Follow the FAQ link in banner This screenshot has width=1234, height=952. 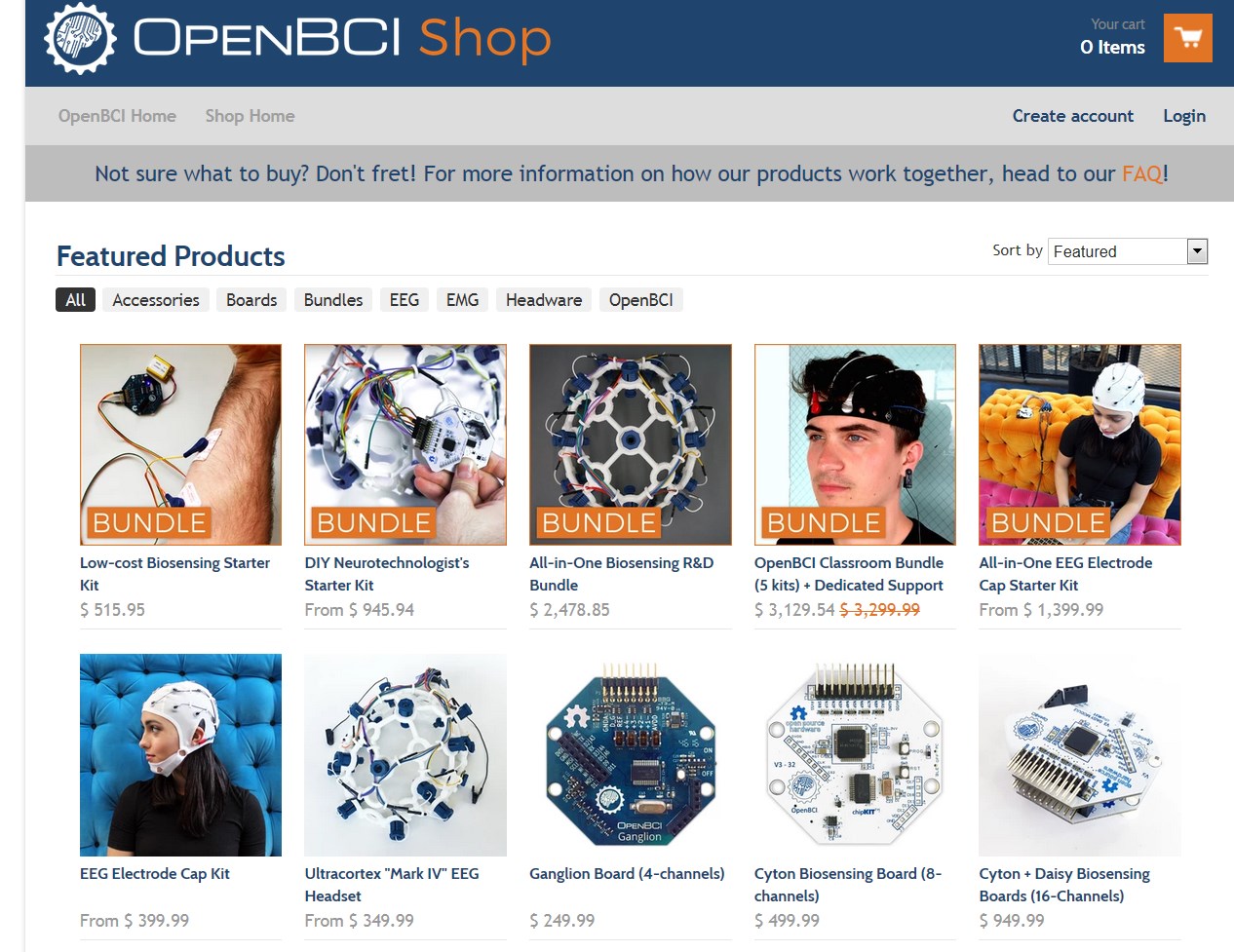1141,173
